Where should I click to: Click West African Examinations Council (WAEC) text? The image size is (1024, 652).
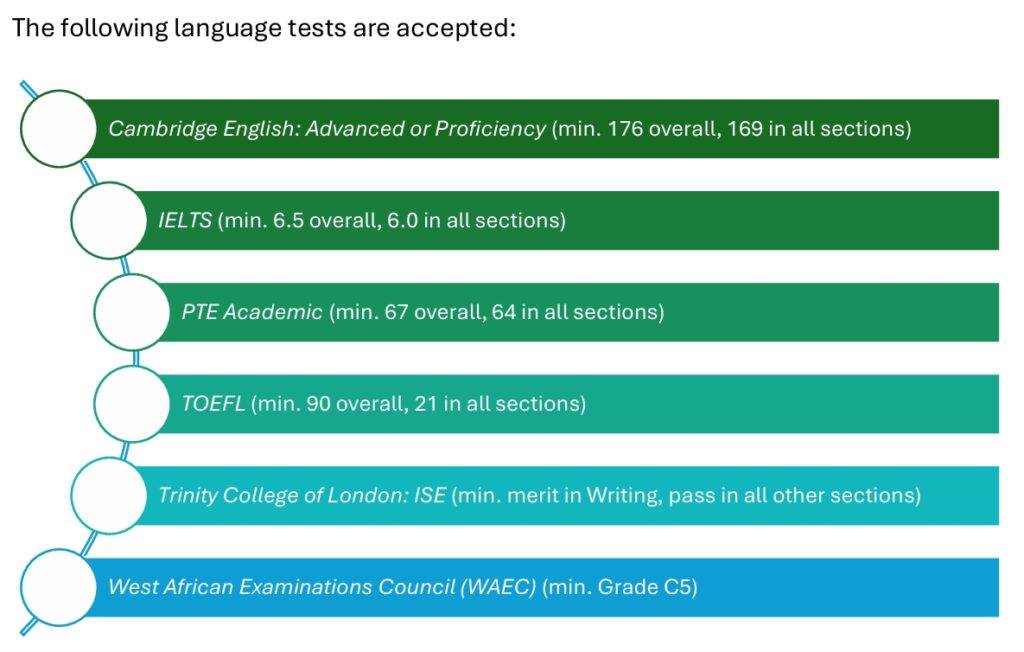pyautogui.click(x=322, y=587)
